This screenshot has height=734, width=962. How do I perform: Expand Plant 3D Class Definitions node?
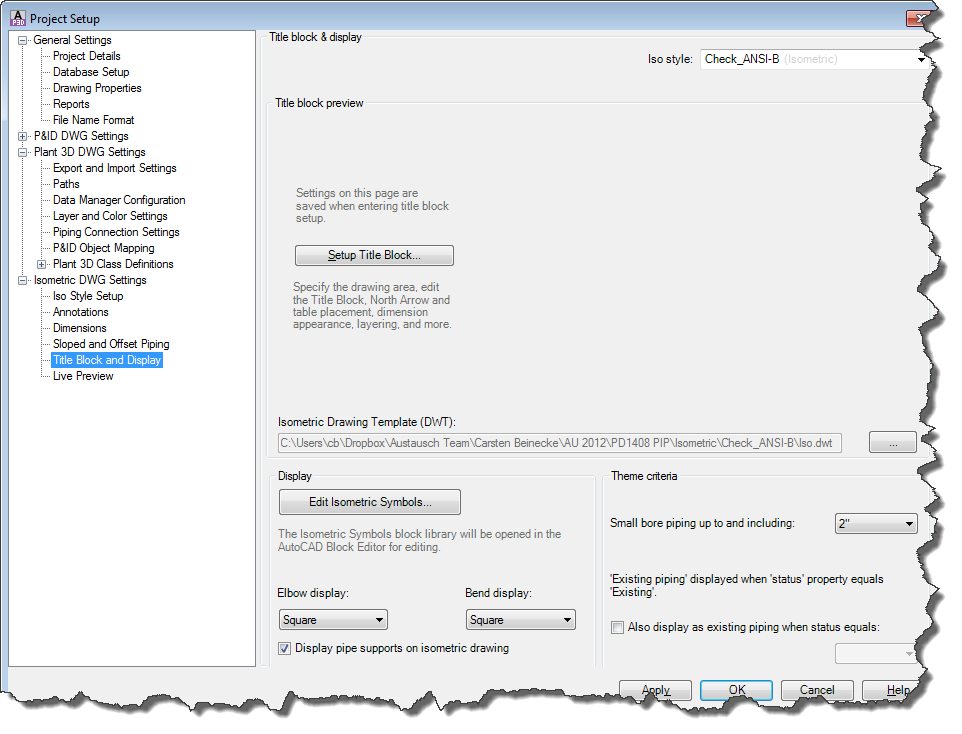[x=42, y=265]
